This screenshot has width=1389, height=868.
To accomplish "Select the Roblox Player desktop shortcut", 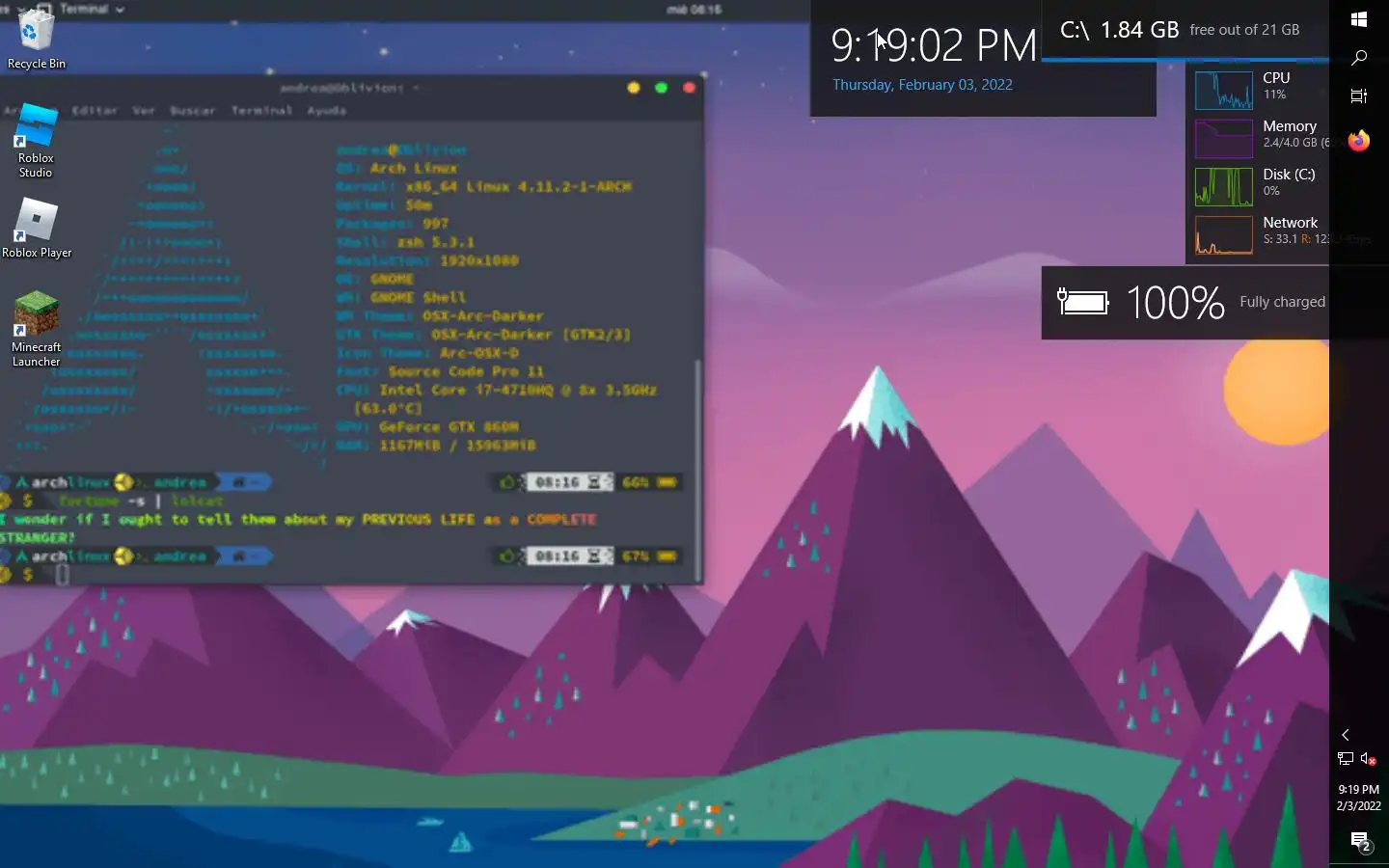I will [37, 229].
